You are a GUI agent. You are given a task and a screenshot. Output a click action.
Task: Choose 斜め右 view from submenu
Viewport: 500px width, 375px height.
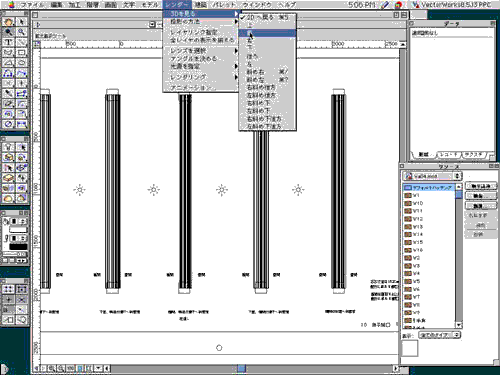coord(267,72)
